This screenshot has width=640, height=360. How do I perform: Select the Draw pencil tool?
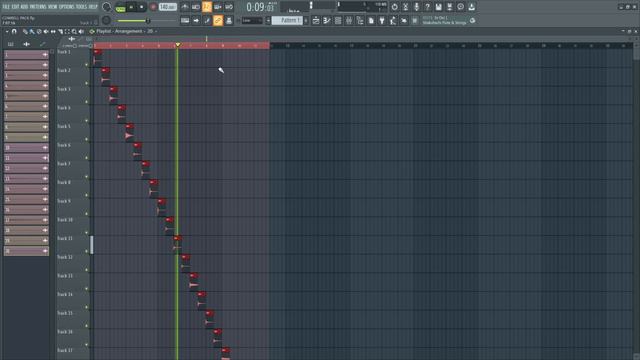(x=25, y=31)
